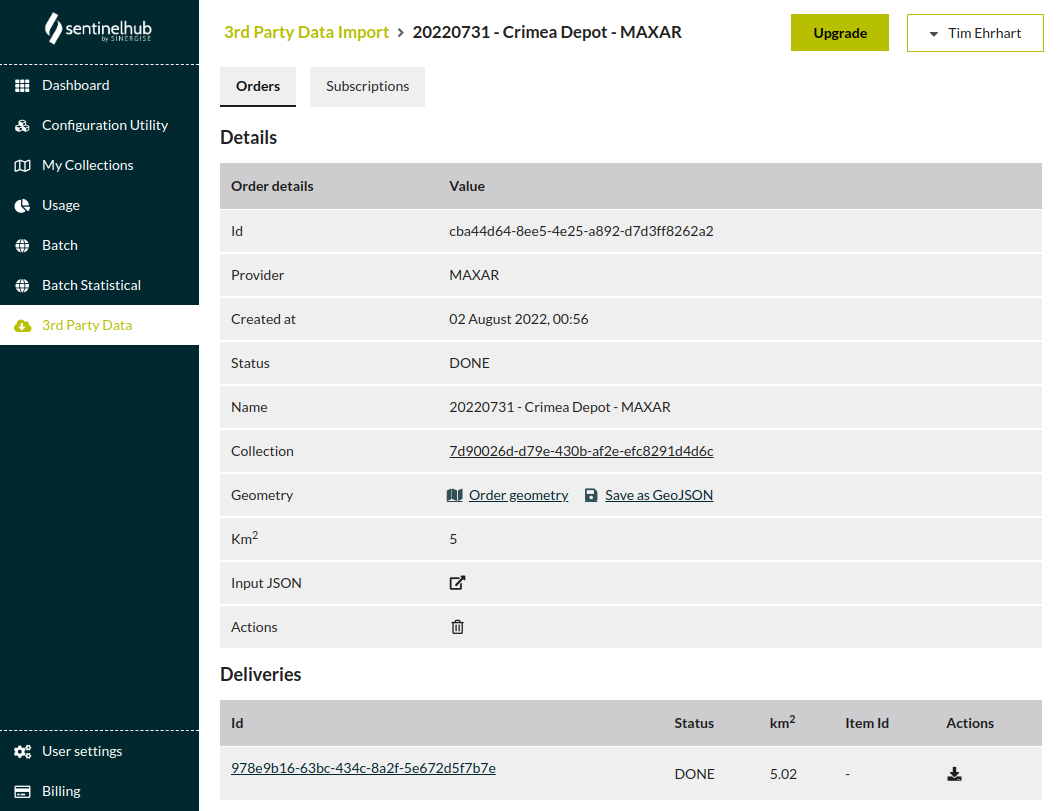Open My Collections section

point(99,165)
